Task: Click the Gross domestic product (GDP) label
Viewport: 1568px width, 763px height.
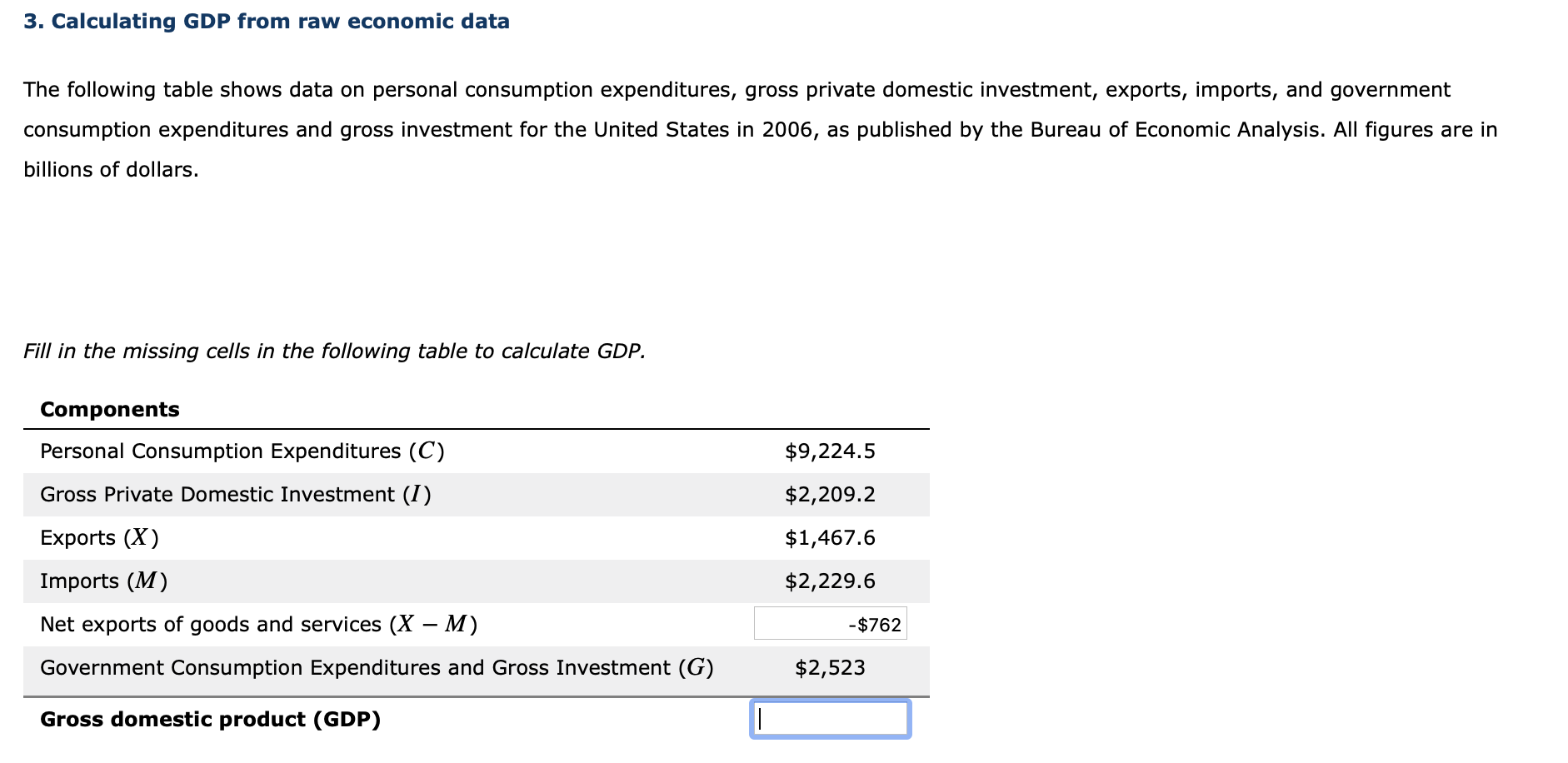Action: 210,719
